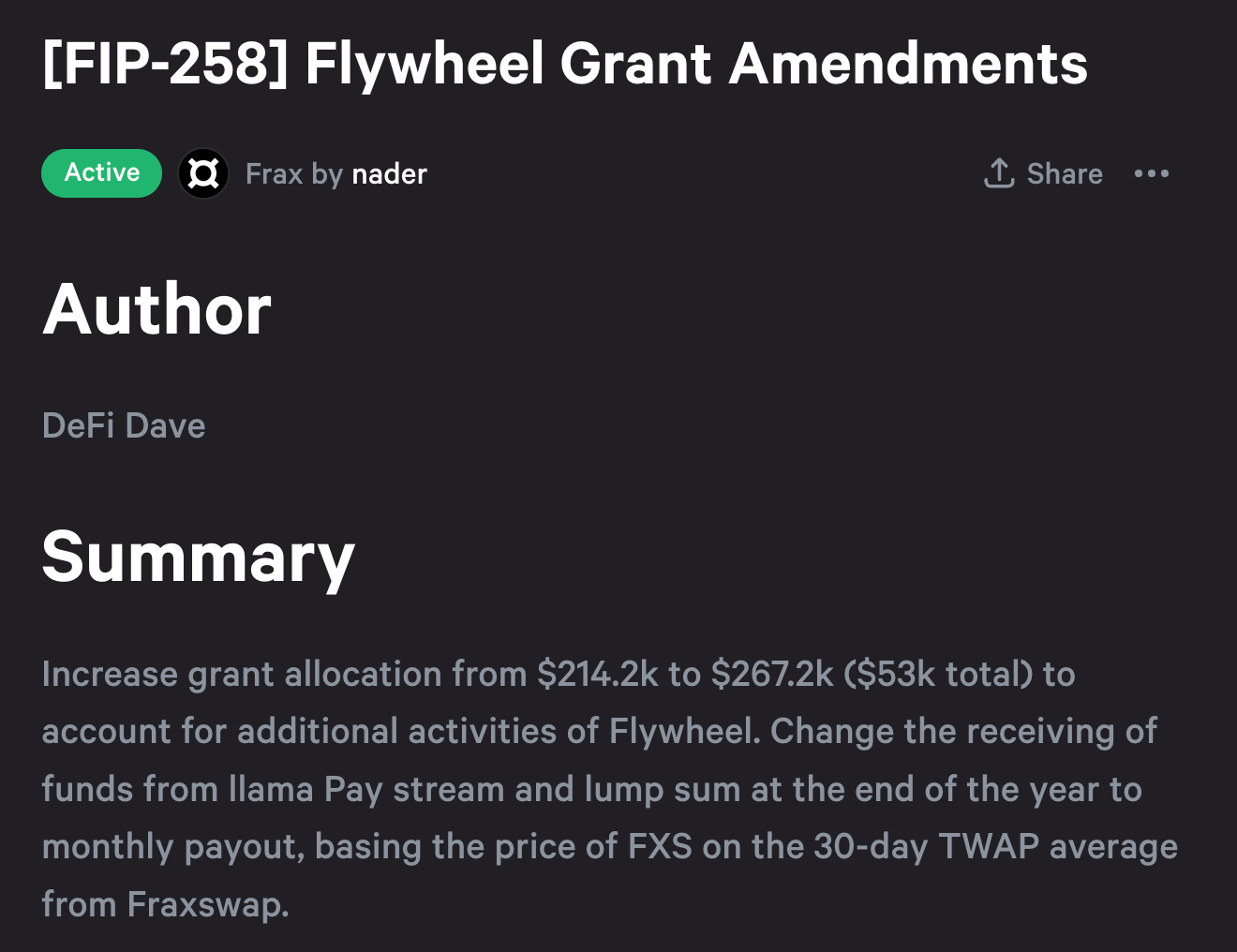Click the llama Pay text

click(x=306, y=790)
